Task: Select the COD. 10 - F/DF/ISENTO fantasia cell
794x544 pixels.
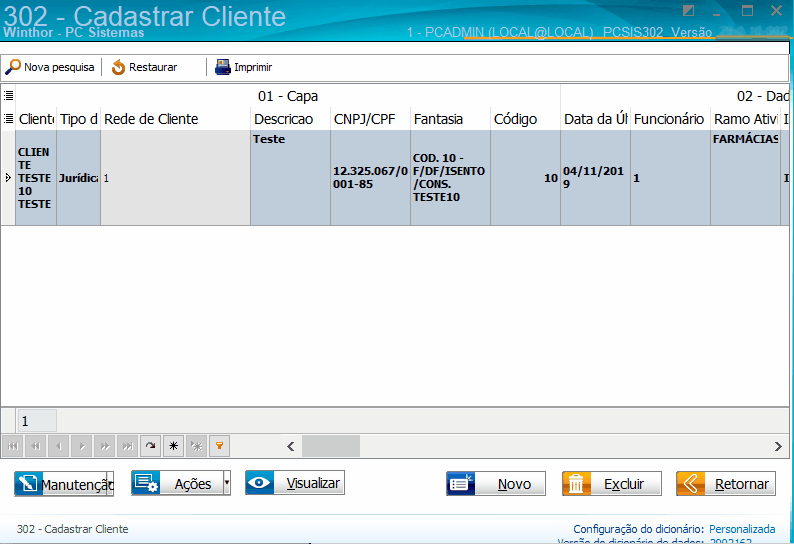Action: click(450, 178)
